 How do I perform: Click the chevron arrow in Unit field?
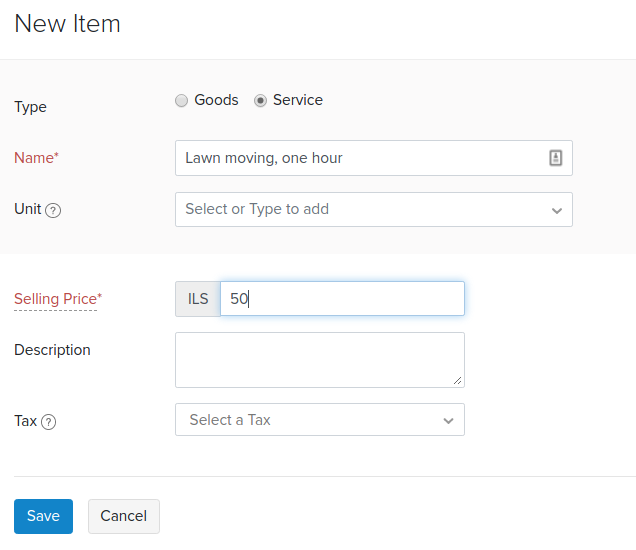tap(556, 210)
